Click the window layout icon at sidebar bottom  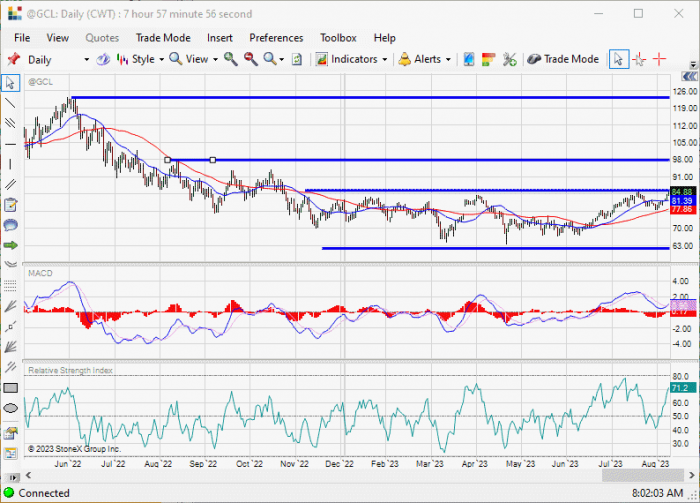click(x=10, y=453)
